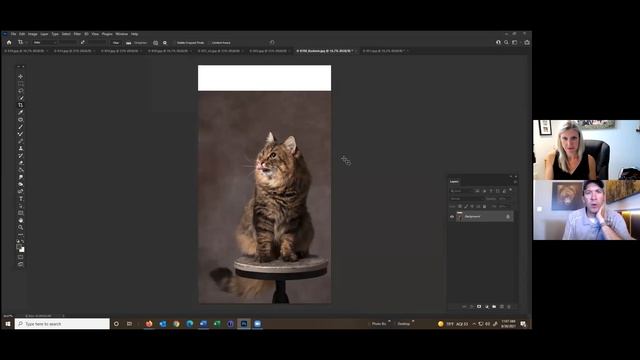Open crop aspect ratio preset dropdown

pyautogui.click(x=44, y=42)
